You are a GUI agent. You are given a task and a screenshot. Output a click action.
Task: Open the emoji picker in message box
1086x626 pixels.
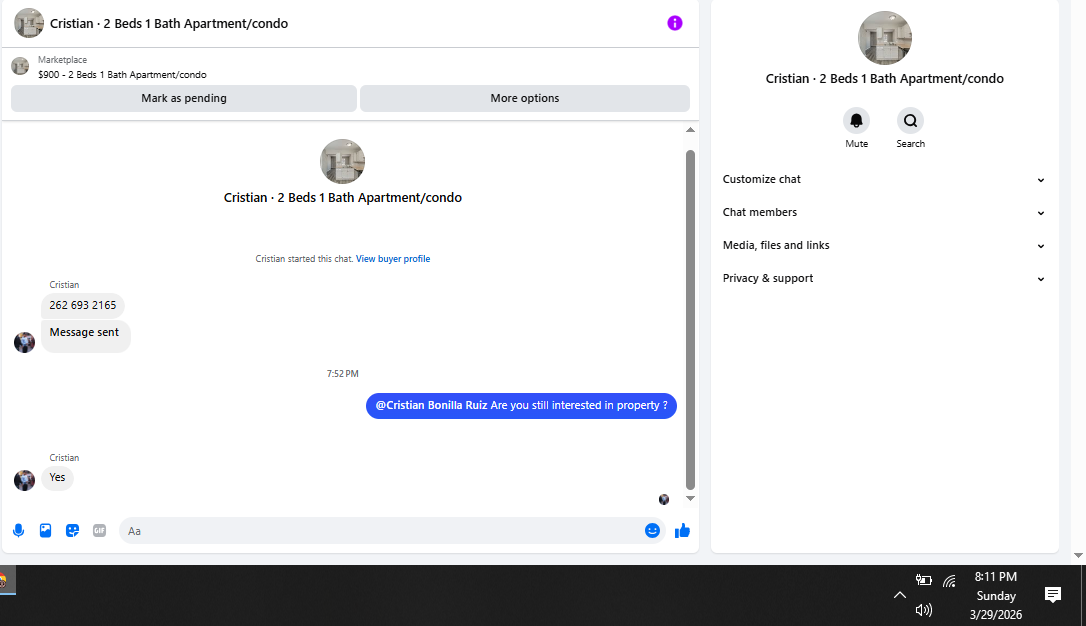tap(652, 530)
